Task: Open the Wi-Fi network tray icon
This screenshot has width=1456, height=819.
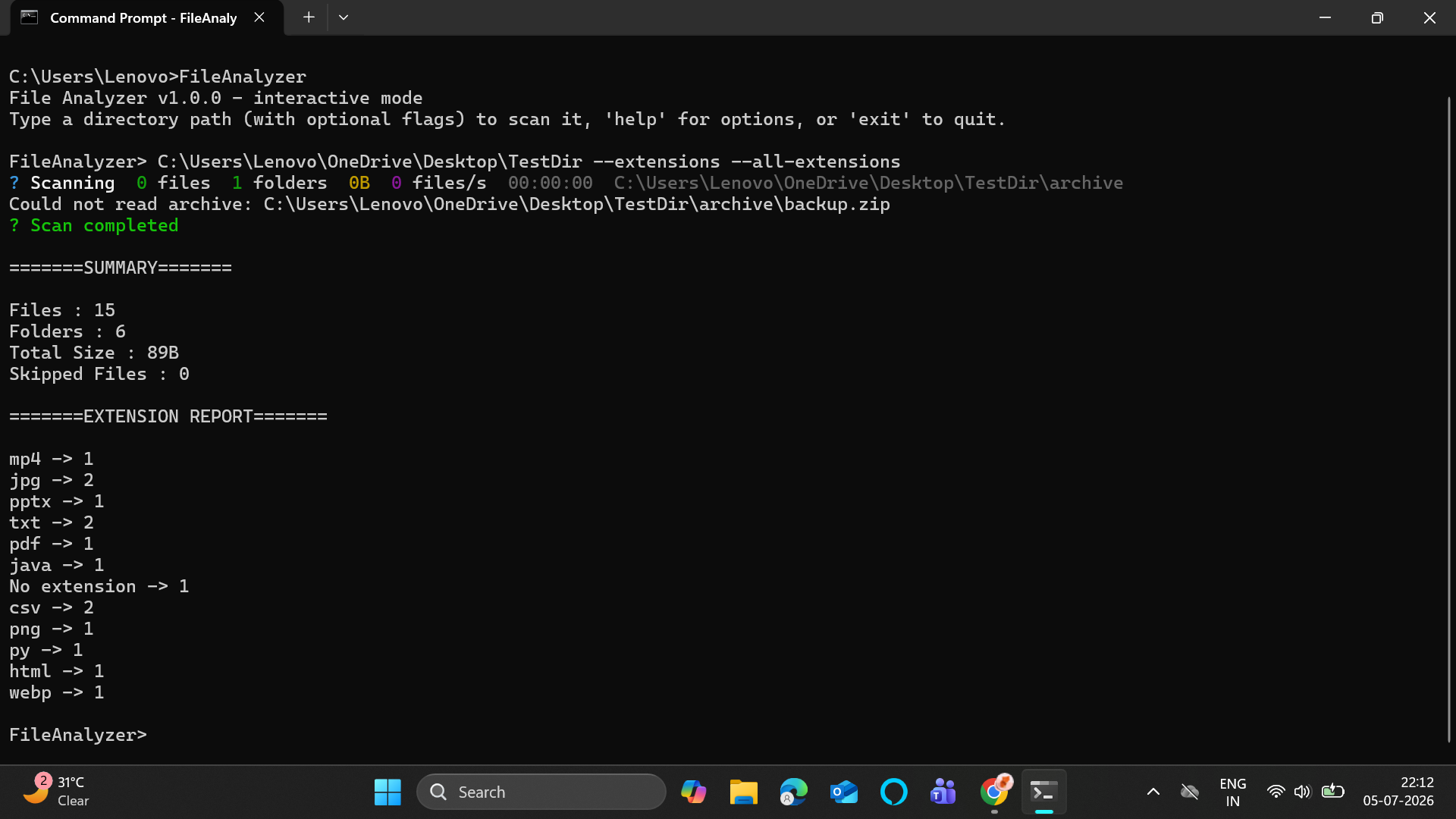Action: point(1276,792)
